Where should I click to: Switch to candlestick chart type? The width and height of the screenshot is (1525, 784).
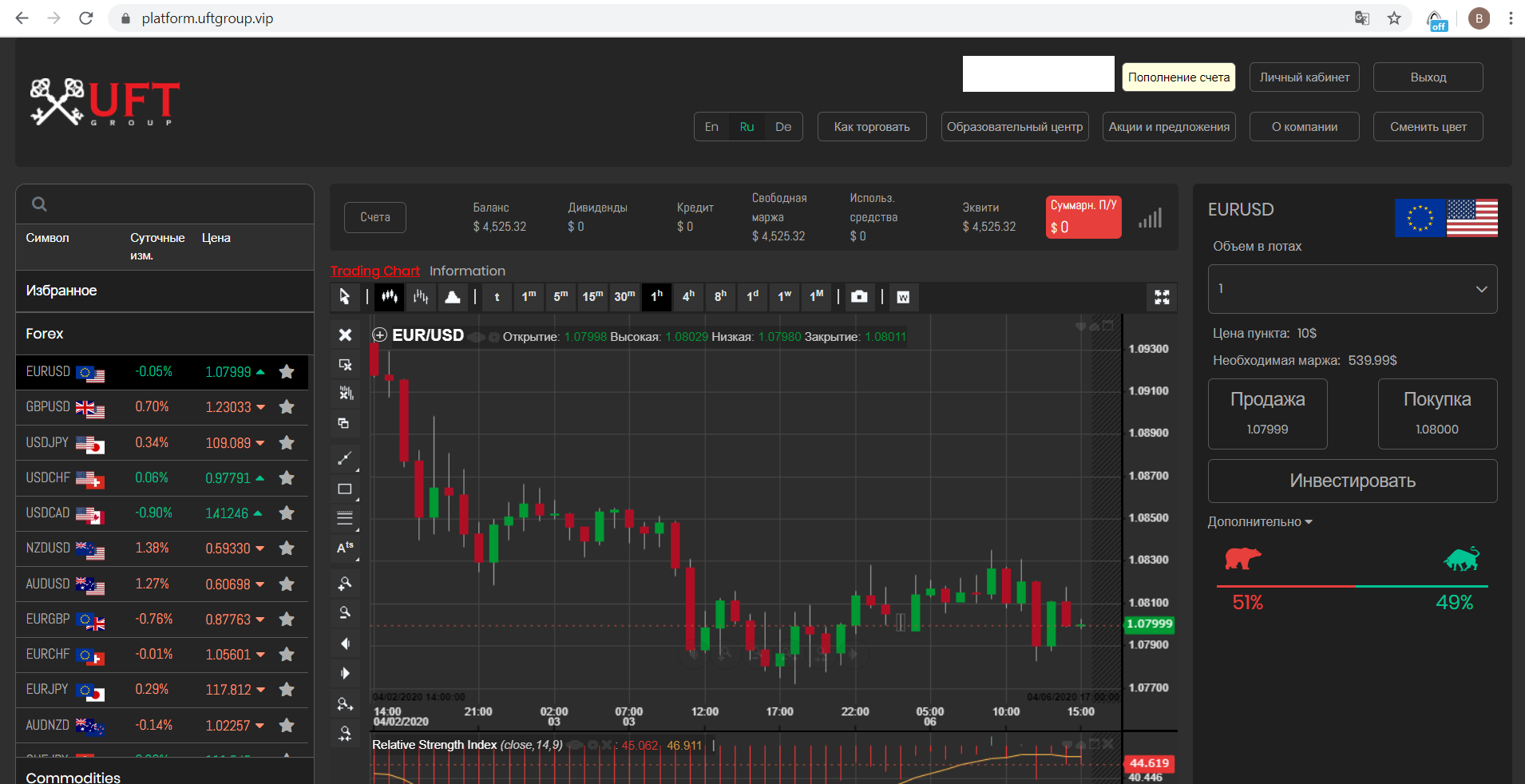coord(389,297)
